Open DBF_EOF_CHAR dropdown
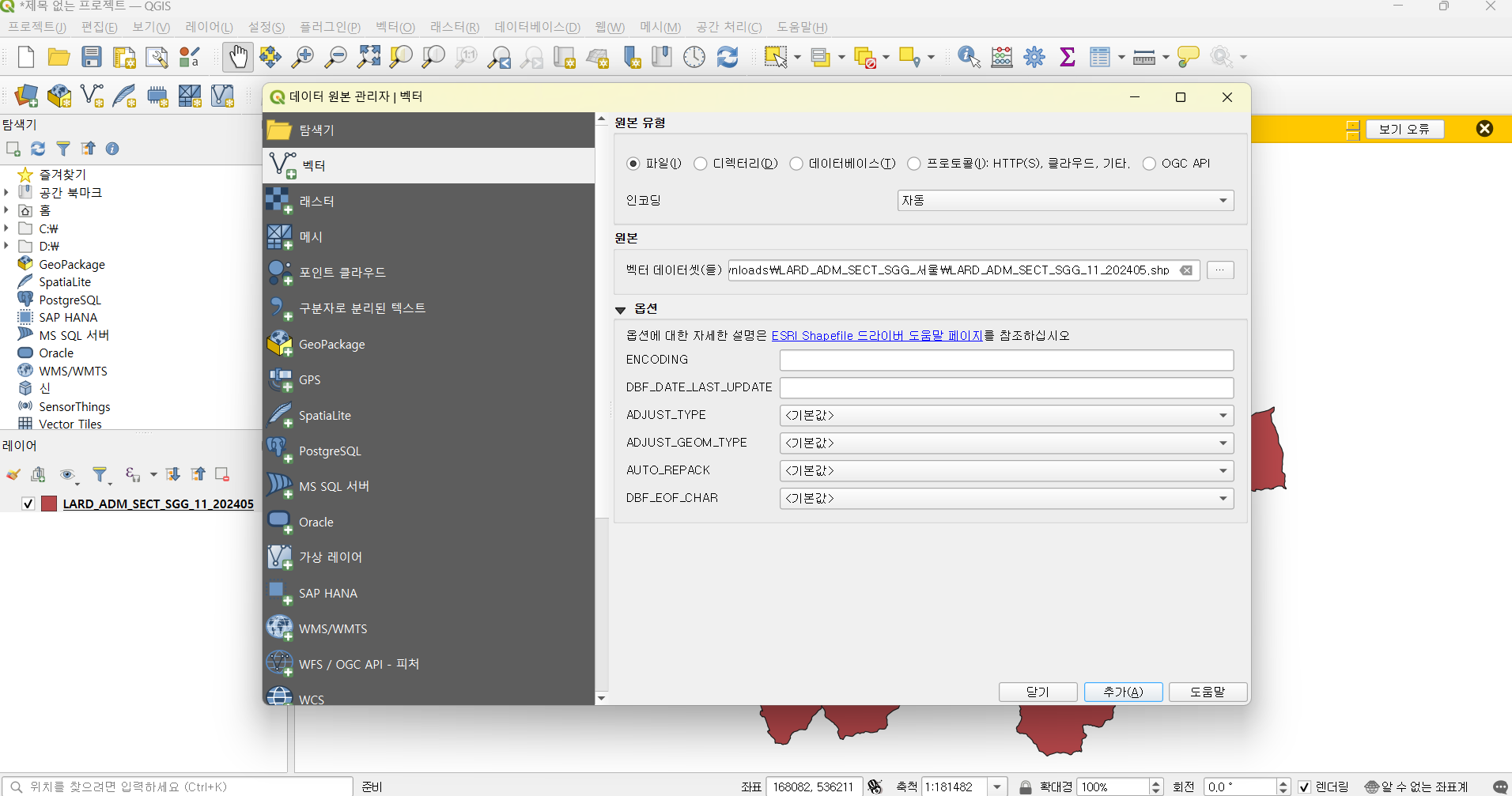The image size is (1512, 796). pos(1006,499)
